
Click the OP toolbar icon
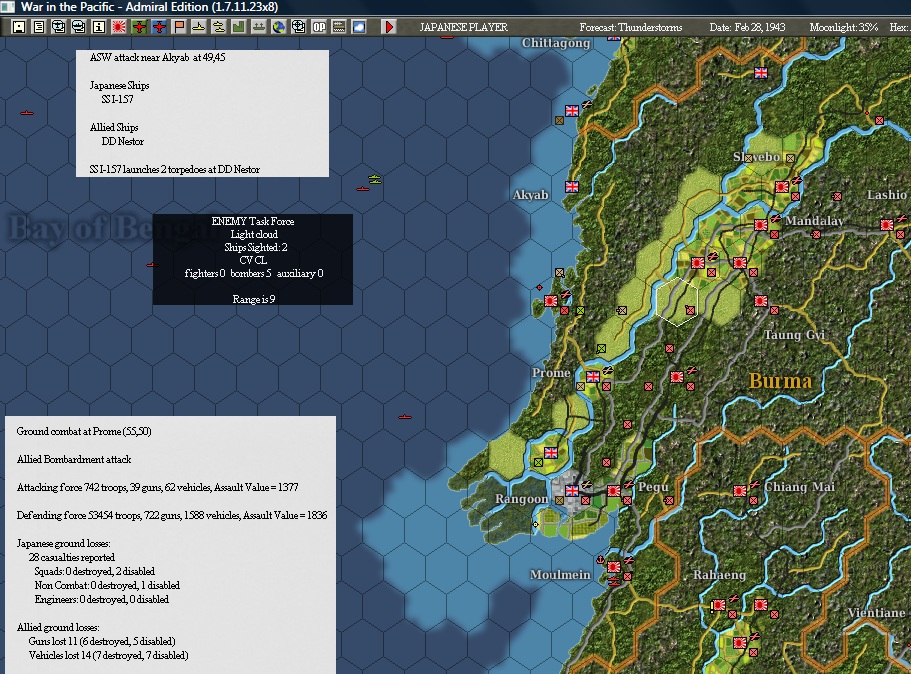pyautogui.click(x=319, y=27)
